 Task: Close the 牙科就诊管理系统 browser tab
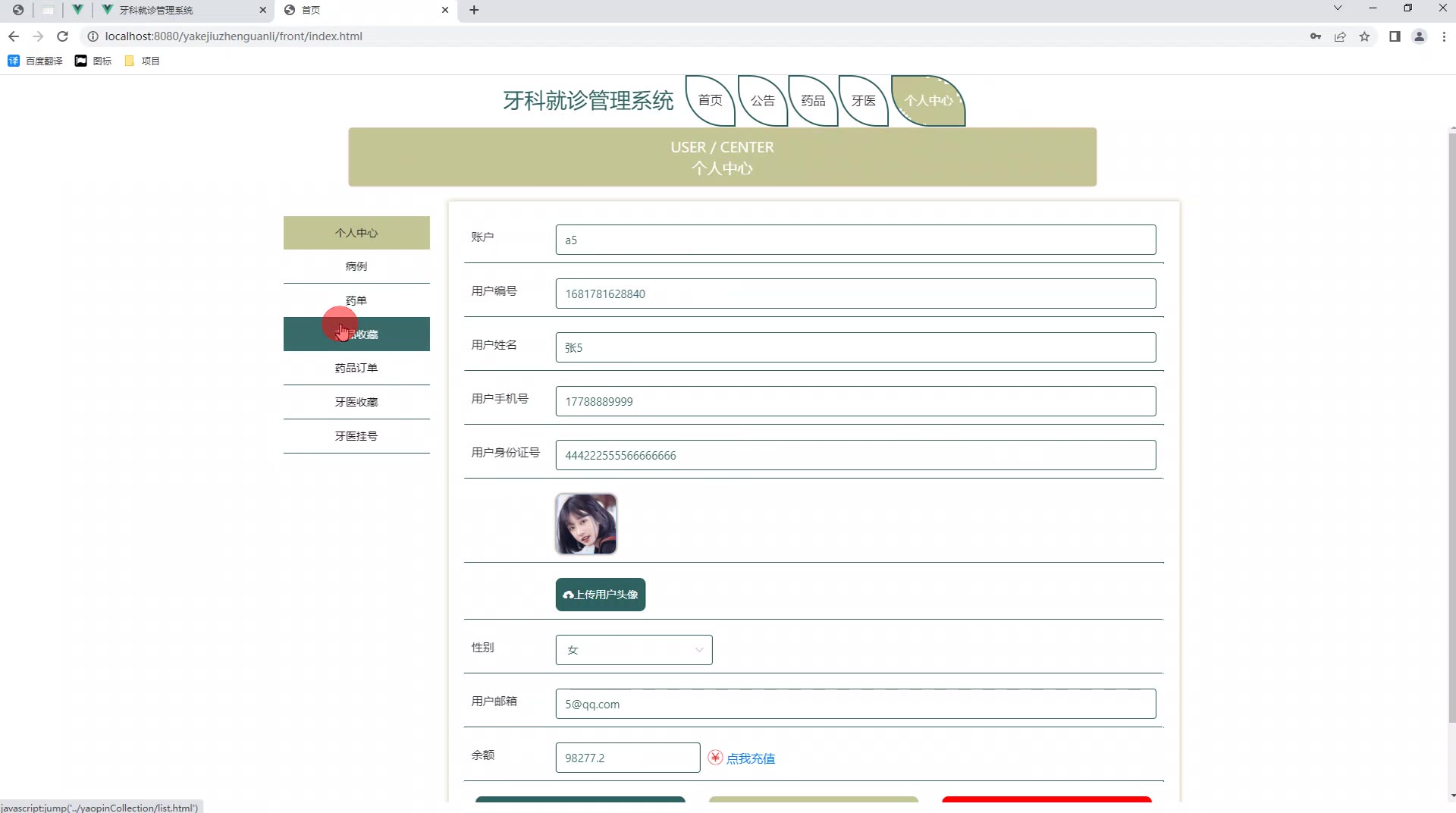click(x=263, y=10)
